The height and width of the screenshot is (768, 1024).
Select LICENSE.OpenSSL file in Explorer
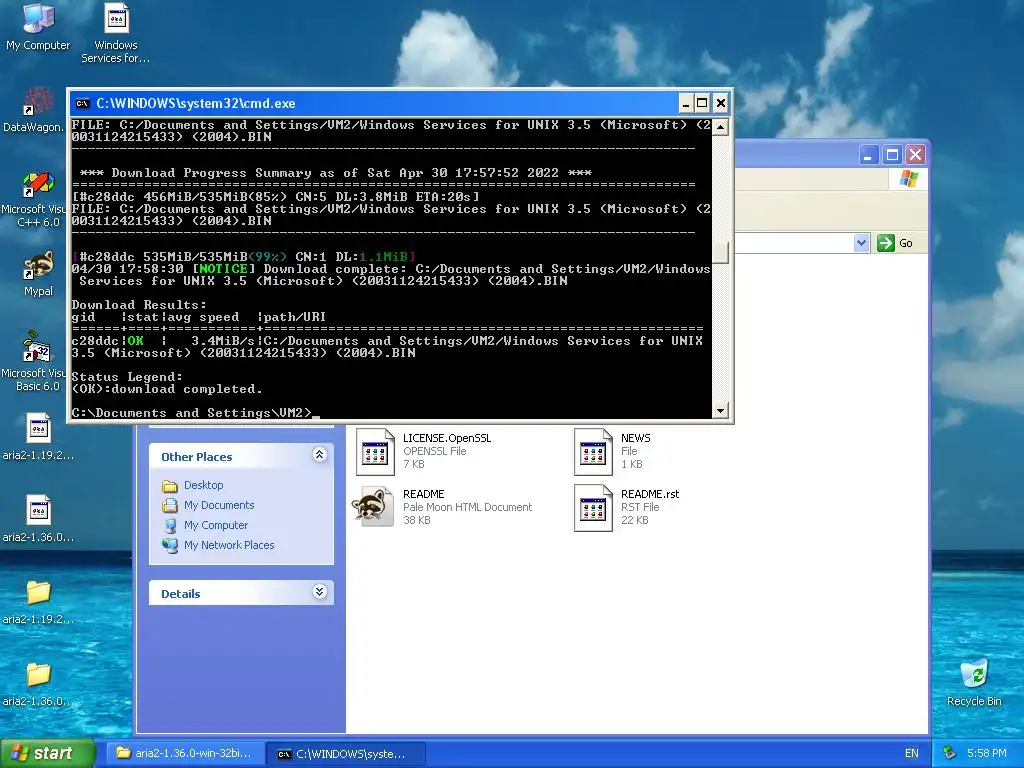[x=424, y=451]
